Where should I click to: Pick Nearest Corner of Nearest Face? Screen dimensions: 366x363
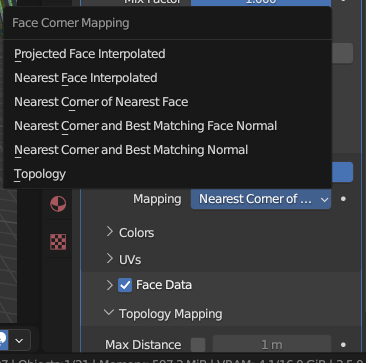click(167, 102)
